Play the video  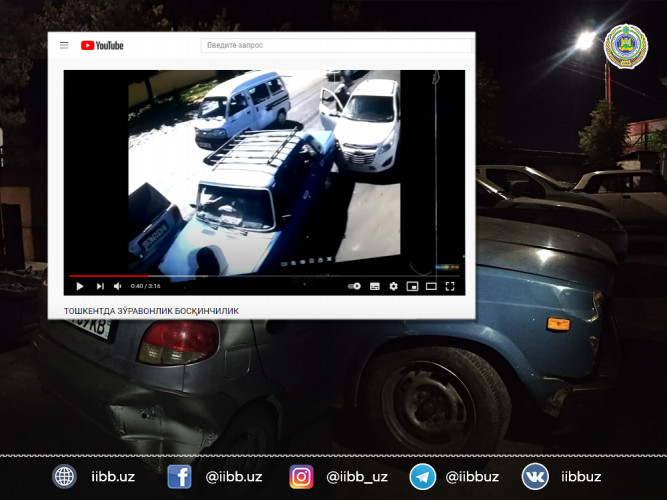80,286
